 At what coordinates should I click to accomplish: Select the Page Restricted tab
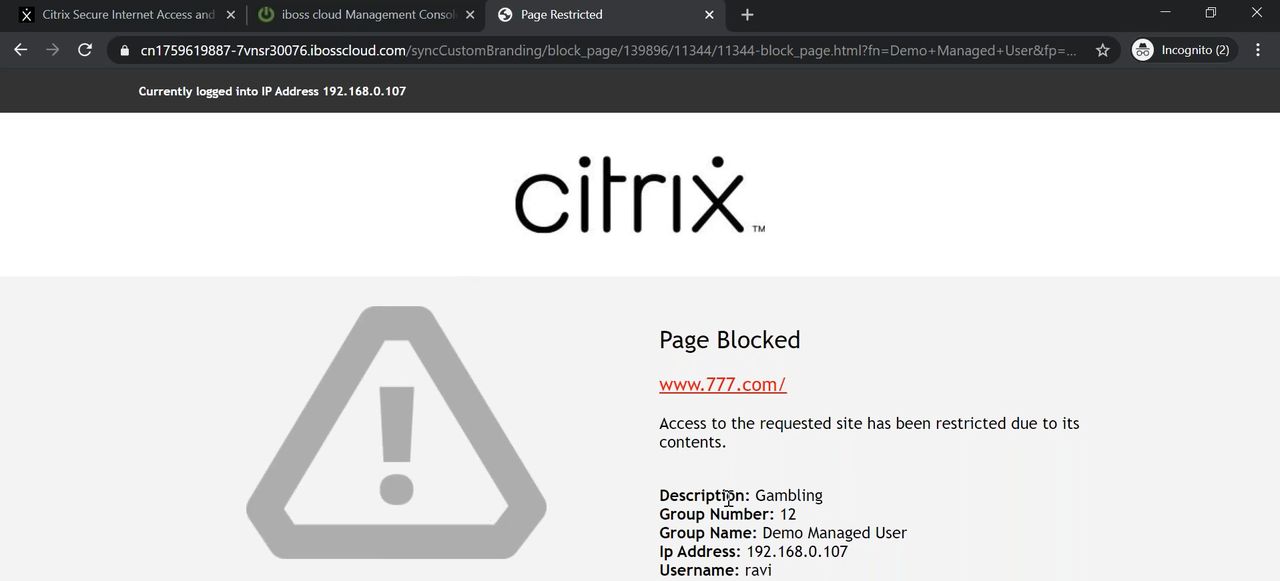point(600,15)
